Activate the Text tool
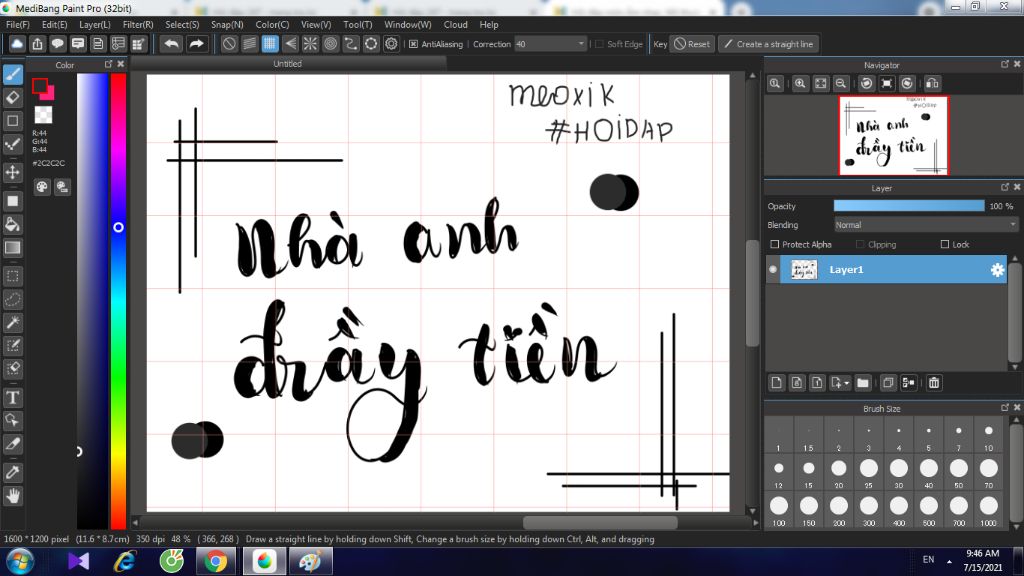 pyautogui.click(x=13, y=398)
